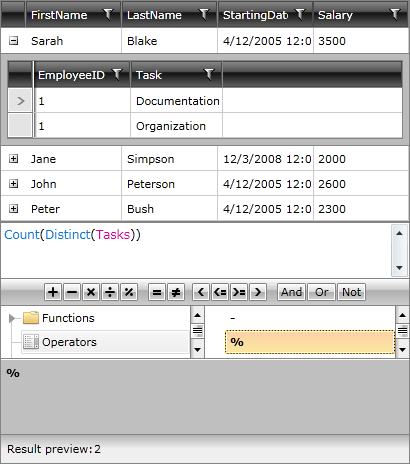Insert the modulo percent operator button
The width and height of the screenshot is (410, 464).
(x=129, y=292)
